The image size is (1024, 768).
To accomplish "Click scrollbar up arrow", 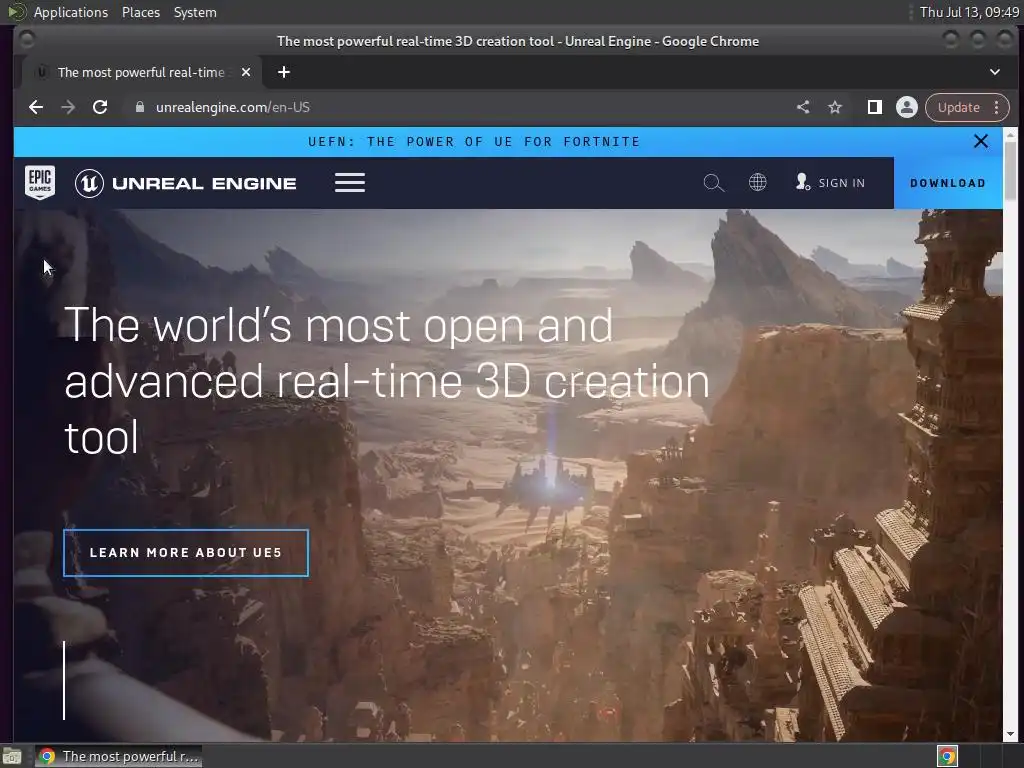I will click(1010, 134).
